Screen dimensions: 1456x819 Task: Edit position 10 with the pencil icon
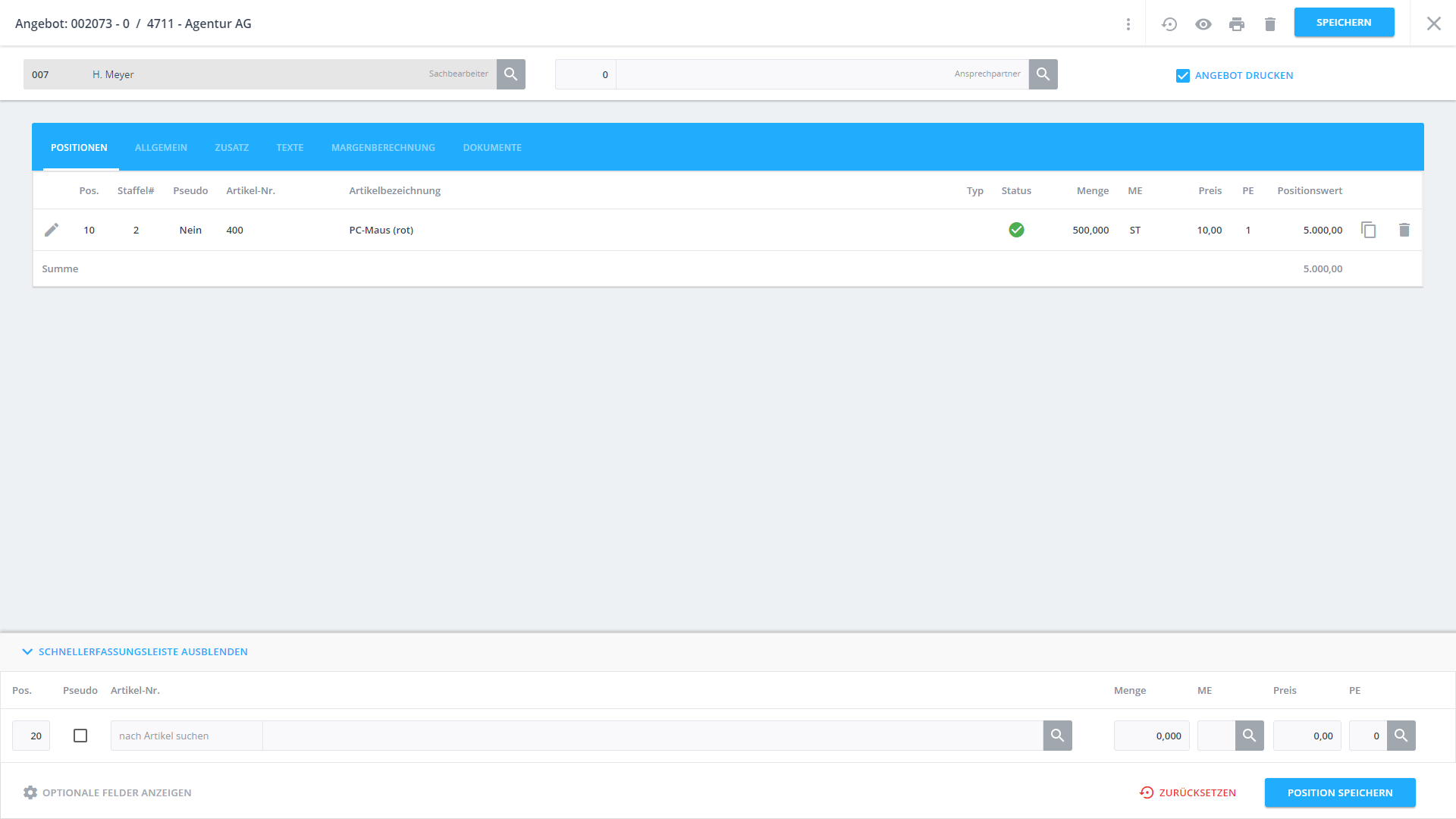click(52, 230)
